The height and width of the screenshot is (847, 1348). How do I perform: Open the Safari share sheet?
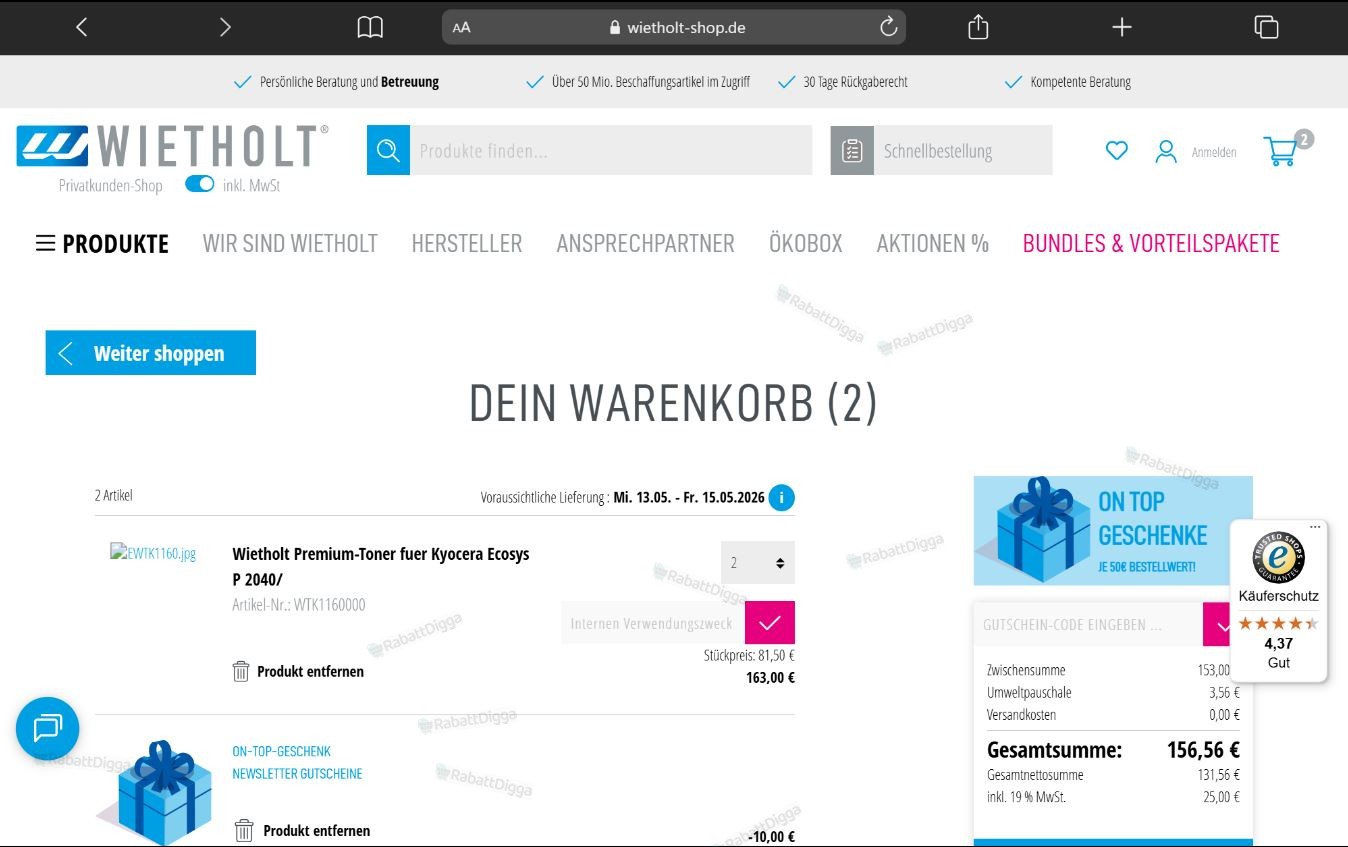978,27
